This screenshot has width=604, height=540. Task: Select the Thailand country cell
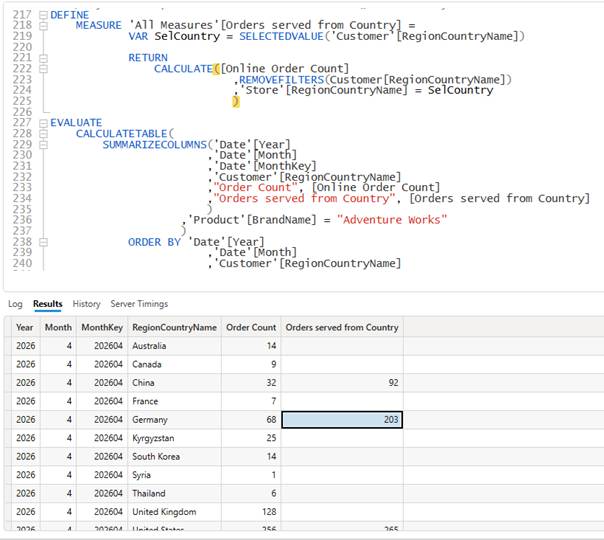pyautogui.click(x=174, y=493)
